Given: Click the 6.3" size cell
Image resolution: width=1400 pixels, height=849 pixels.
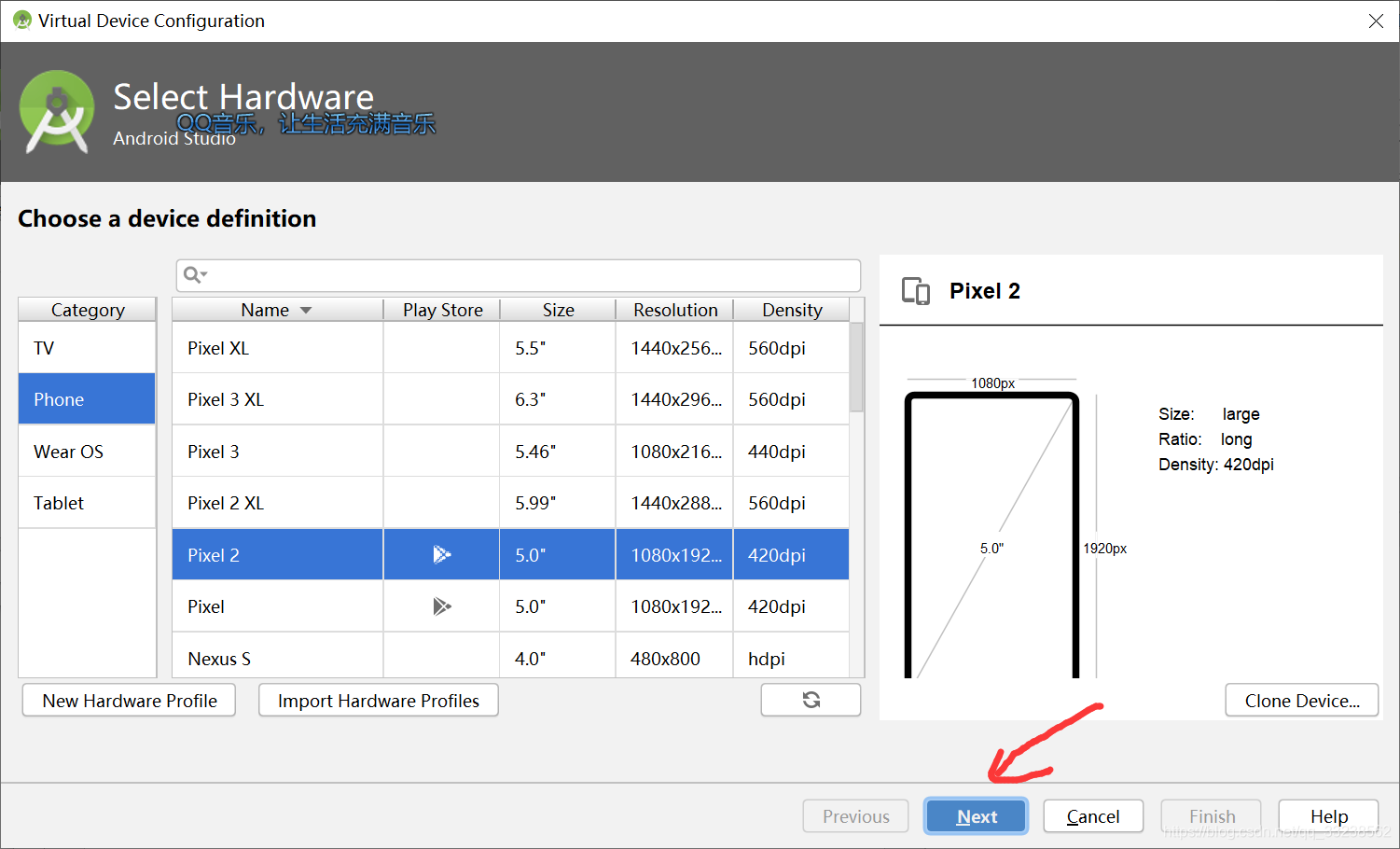Looking at the screenshot, I should pyautogui.click(x=558, y=399).
